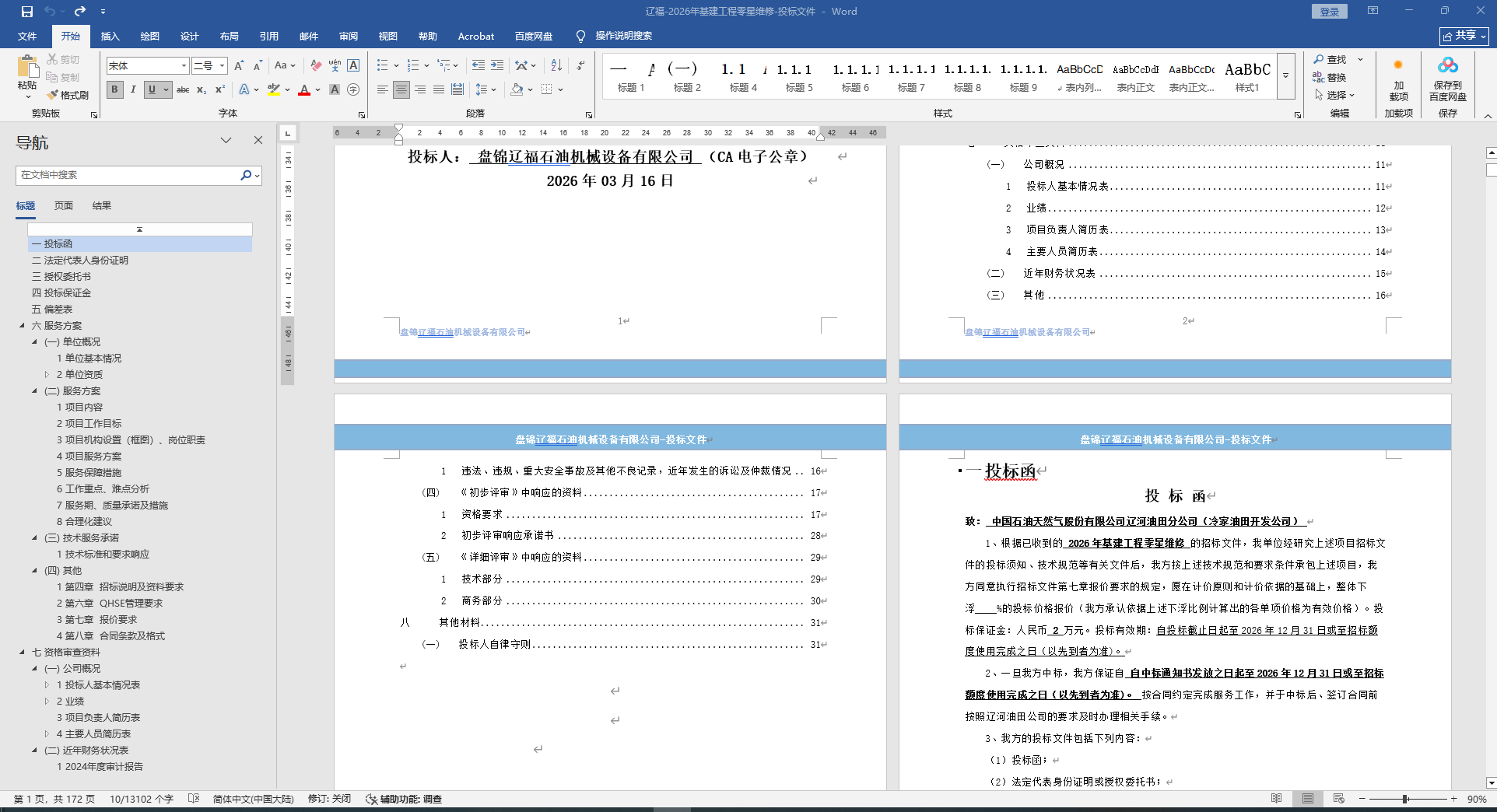Switch to the 审阅 (Review) ribbon tab
This screenshot has height=812, width=1497.
point(349,37)
